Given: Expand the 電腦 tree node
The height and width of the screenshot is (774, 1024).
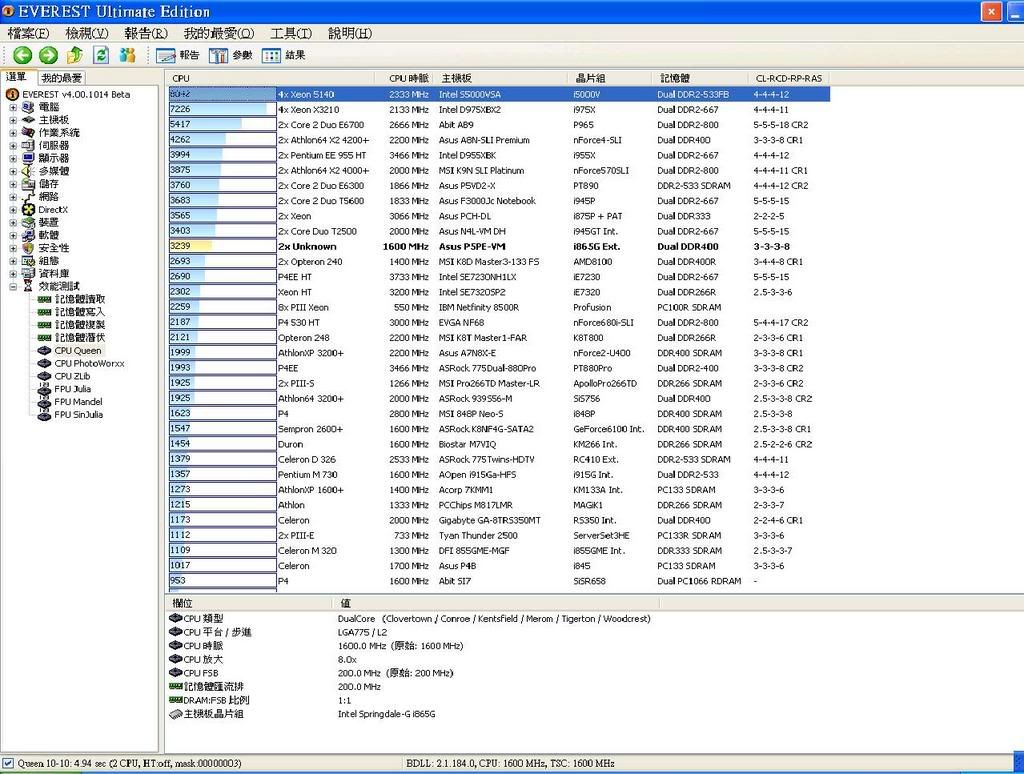Looking at the screenshot, I should tap(13, 107).
